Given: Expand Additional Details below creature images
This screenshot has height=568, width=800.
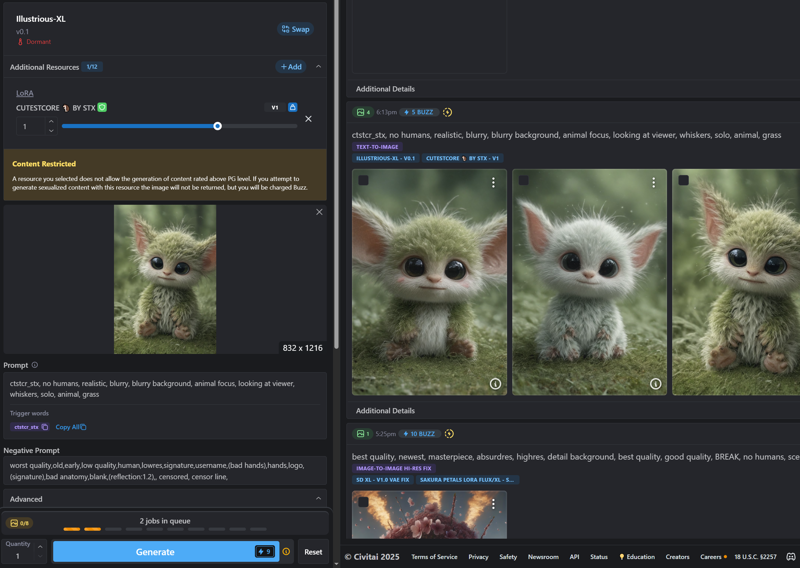Looking at the screenshot, I should [385, 410].
